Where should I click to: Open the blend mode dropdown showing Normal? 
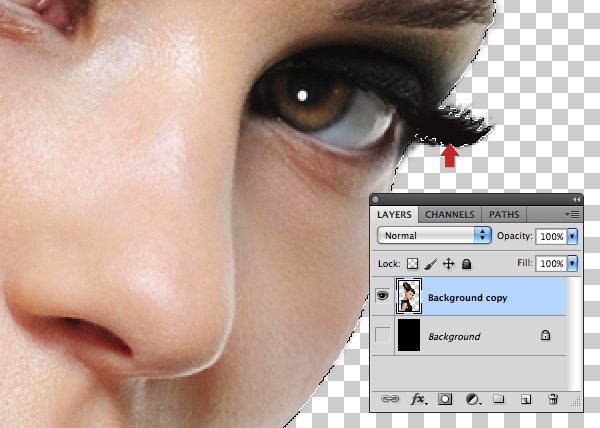434,236
